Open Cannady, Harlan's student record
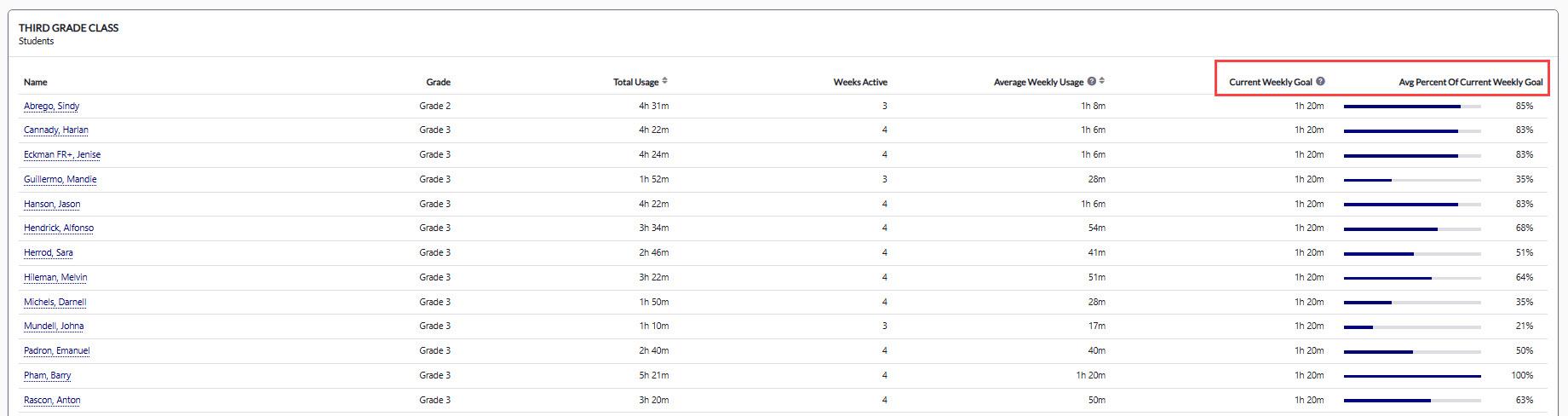The image size is (1568, 416). click(x=55, y=130)
